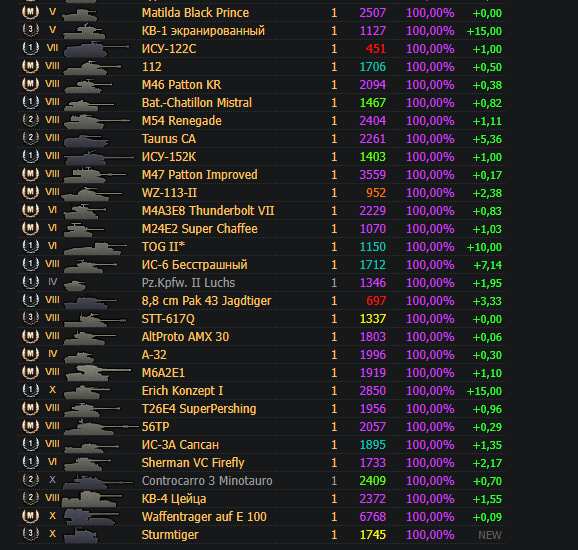Click the +5,36 value in Taurus CA row
Image resolution: width=578 pixels, height=550 pixels.
(487, 139)
